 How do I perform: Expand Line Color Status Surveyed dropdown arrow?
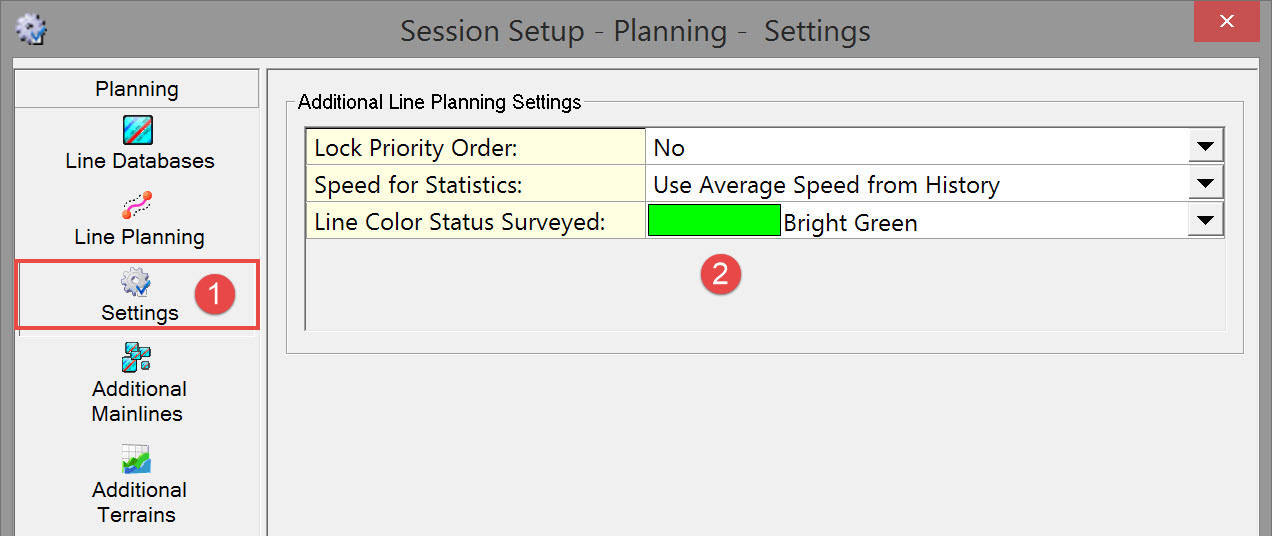[x=1206, y=221]
